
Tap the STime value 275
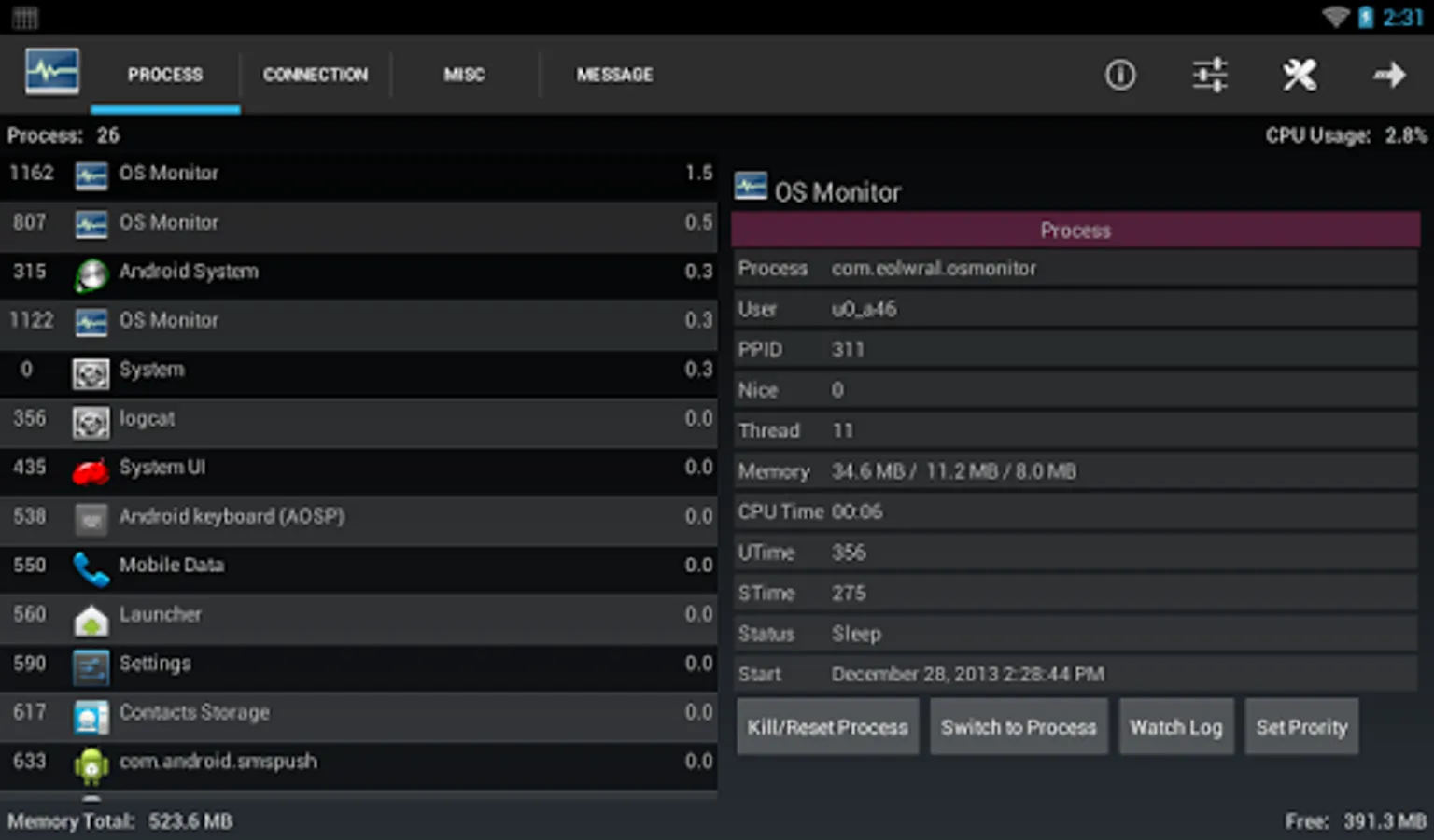click(849, 593)
